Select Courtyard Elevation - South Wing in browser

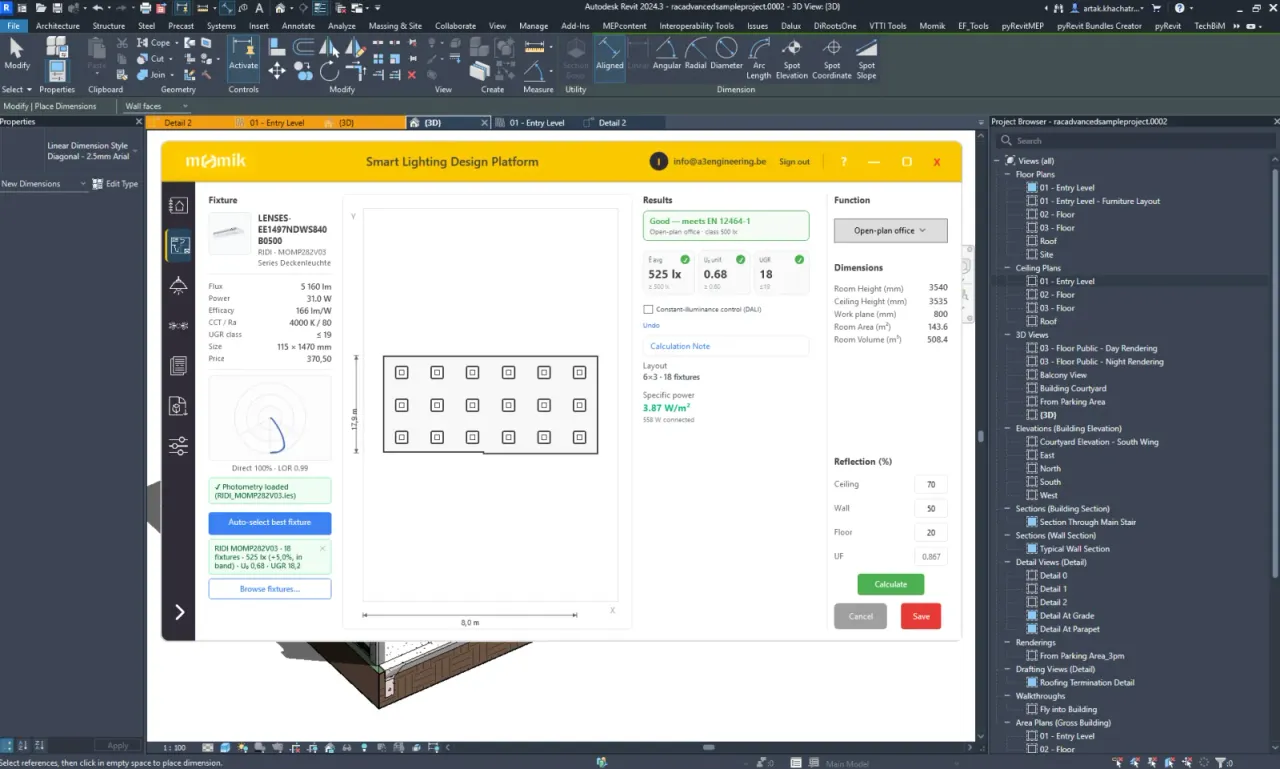pyautogui.click(x=1099, y=442)
